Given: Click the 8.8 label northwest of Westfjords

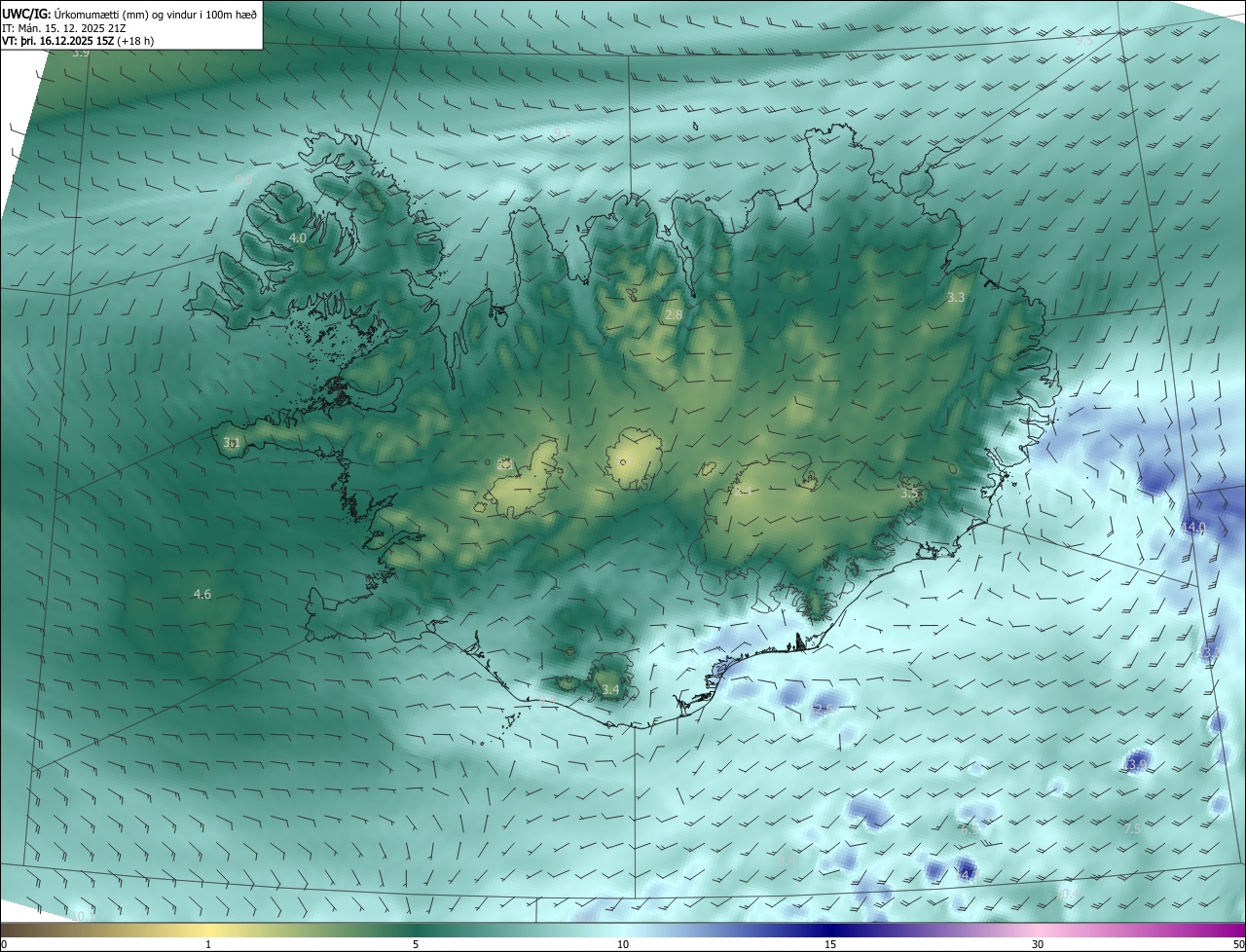Looking at the screenshot, I should point(243,180).
